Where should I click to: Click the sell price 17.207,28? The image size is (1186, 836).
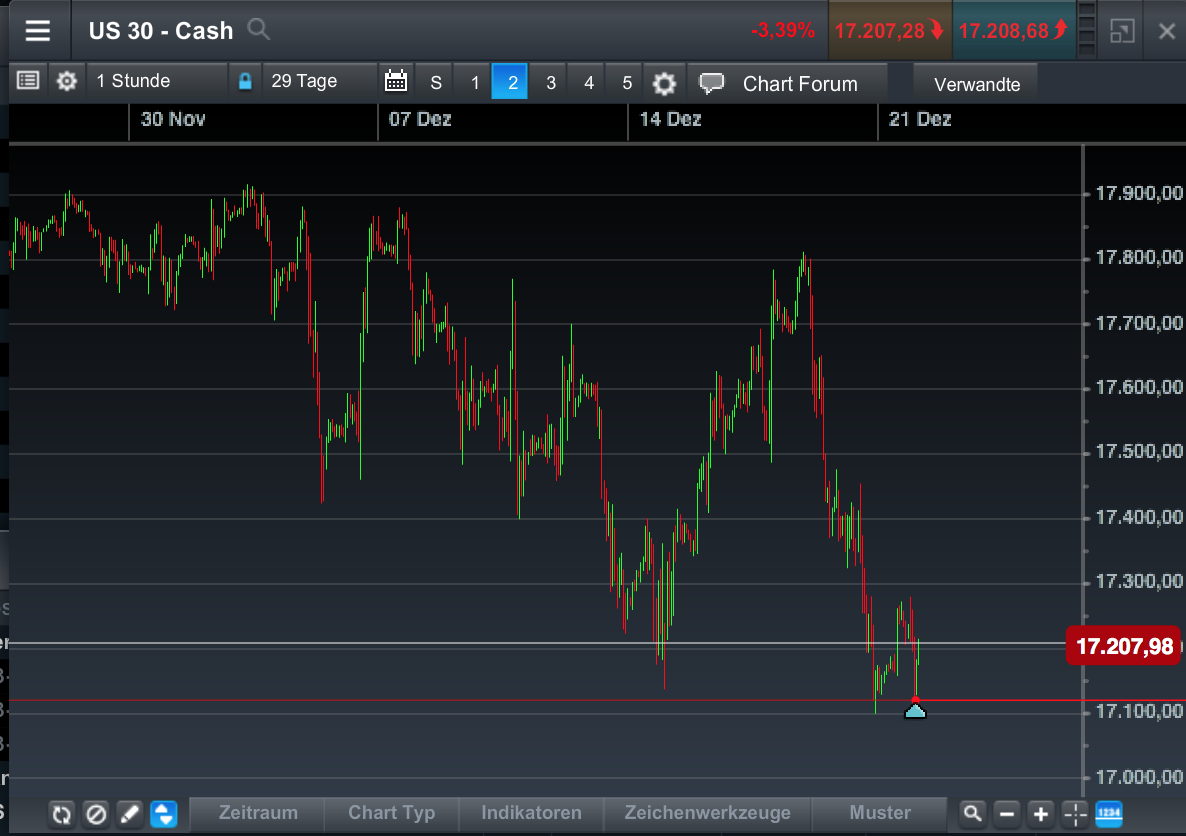click(x=890, y=31)
